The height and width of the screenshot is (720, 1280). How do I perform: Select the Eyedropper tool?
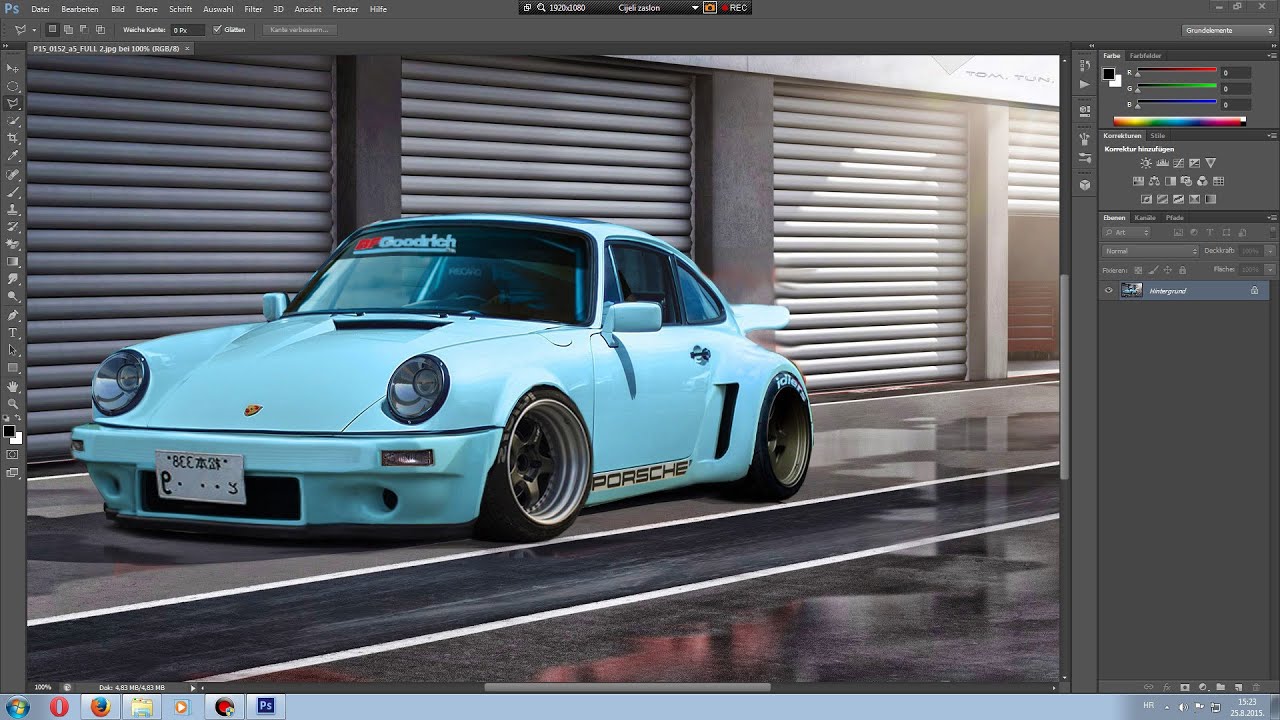(x=13, y=156)
